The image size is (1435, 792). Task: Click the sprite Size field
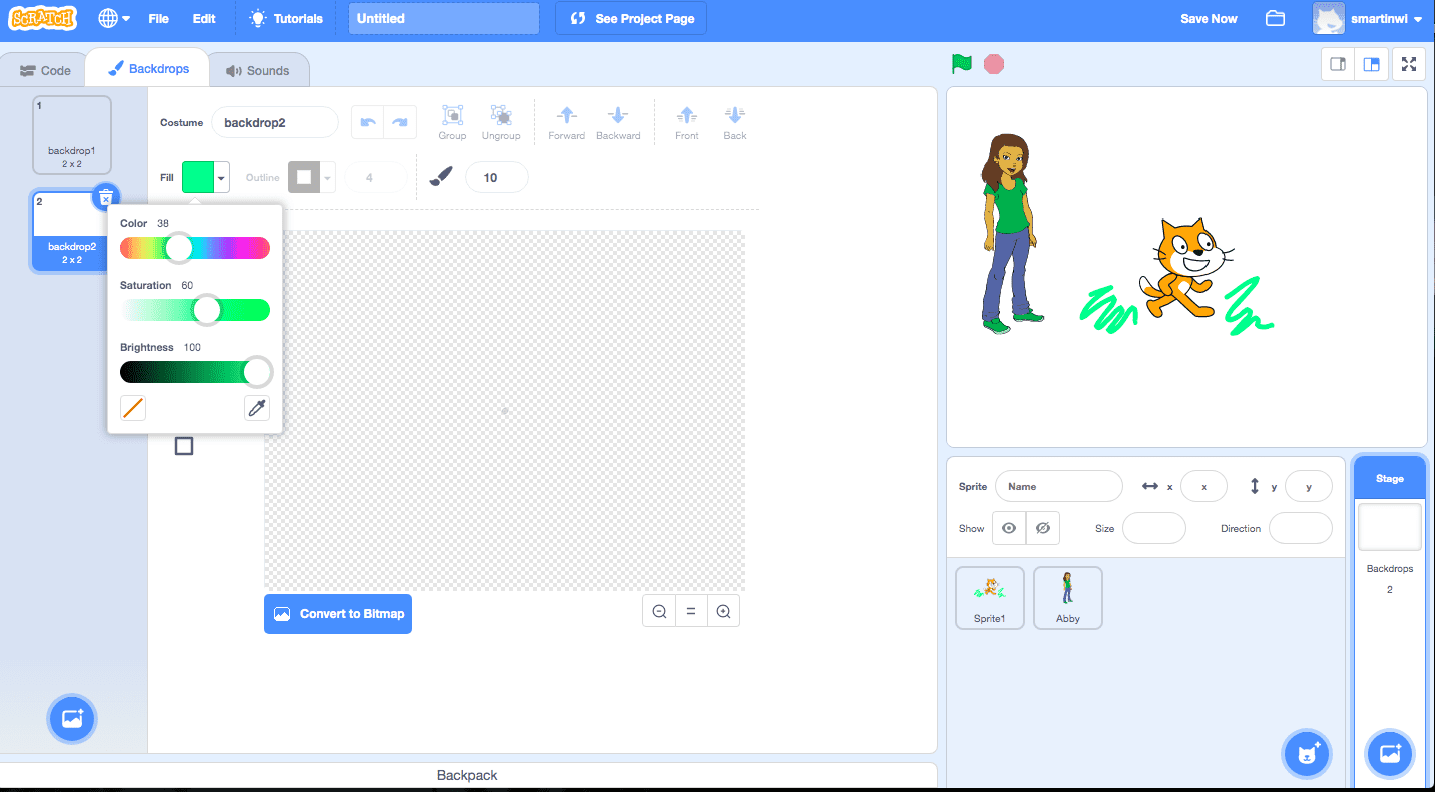[1154, 528]
